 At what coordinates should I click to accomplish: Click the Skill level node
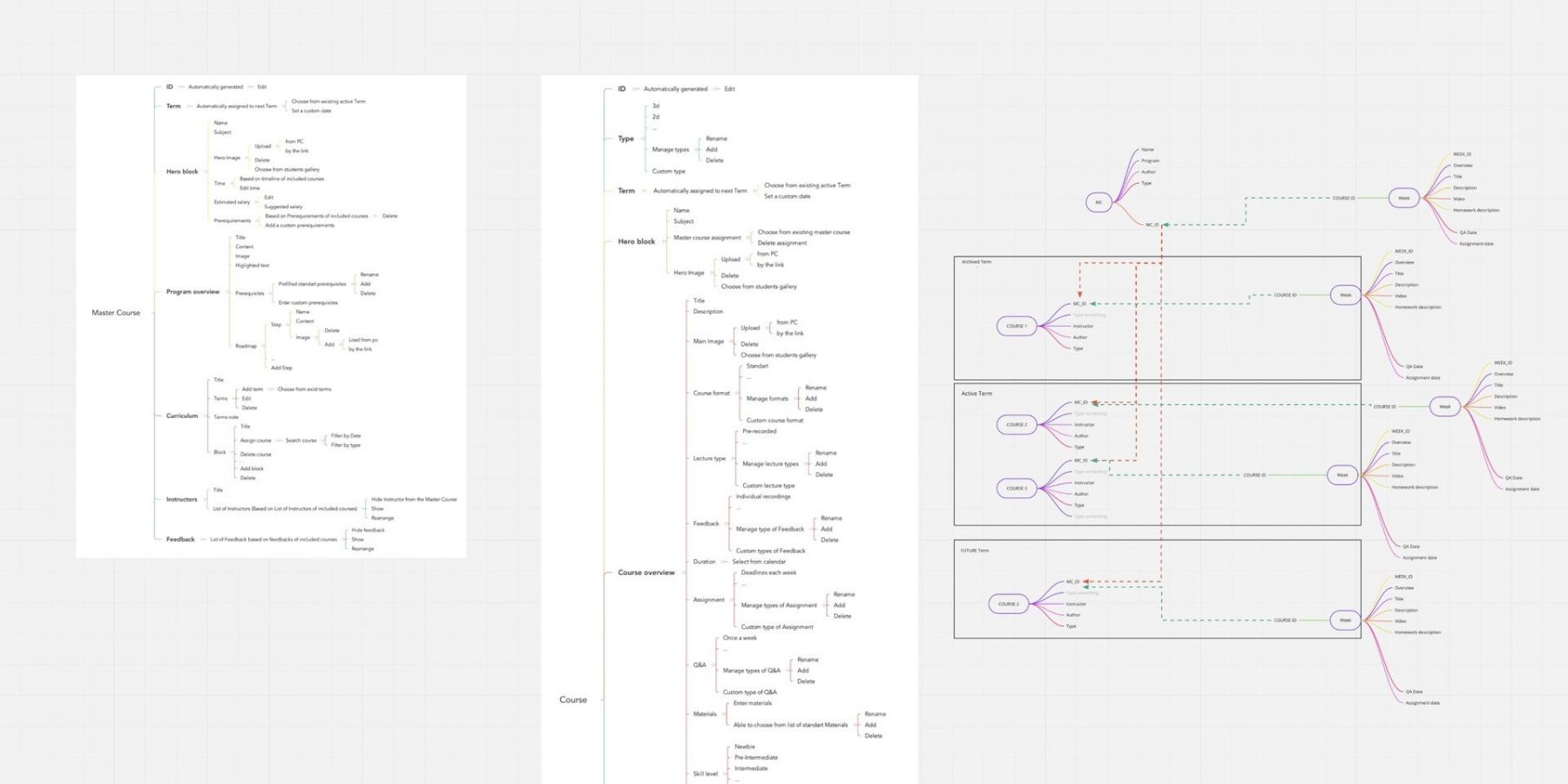[x=705, y=774]
